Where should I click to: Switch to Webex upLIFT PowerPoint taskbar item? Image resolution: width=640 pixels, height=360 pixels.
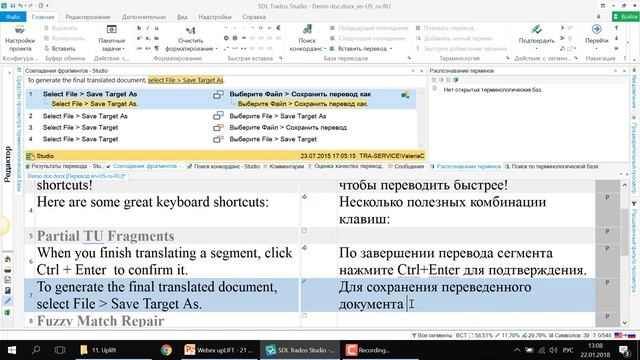(218, 350)
